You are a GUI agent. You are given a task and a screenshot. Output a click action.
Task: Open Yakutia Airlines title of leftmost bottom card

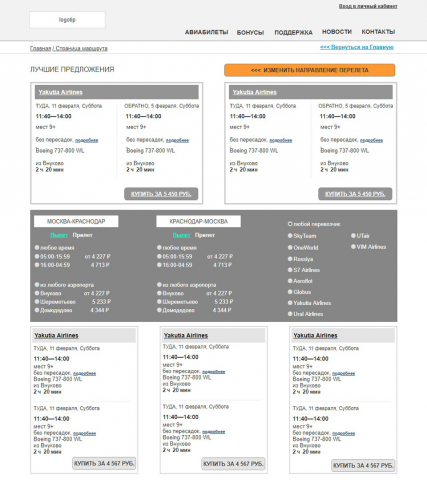coord(56,336)
